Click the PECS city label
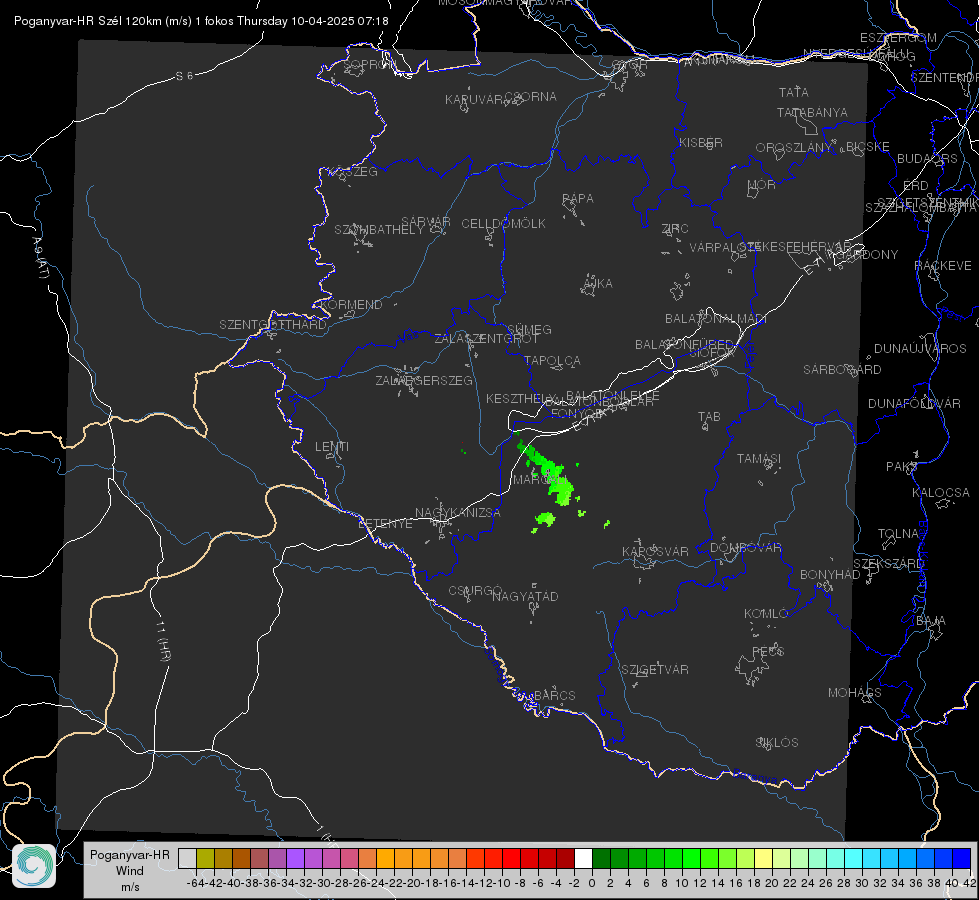 coord(768,651)
